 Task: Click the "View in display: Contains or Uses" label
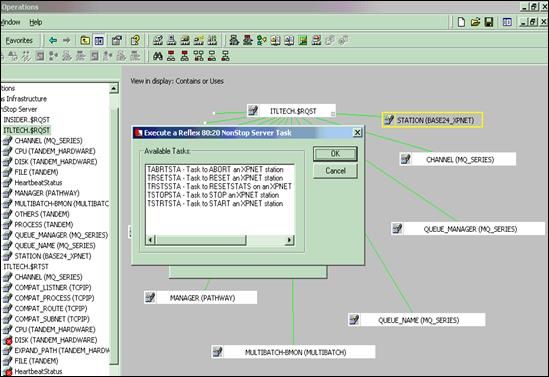coord(177,81)
